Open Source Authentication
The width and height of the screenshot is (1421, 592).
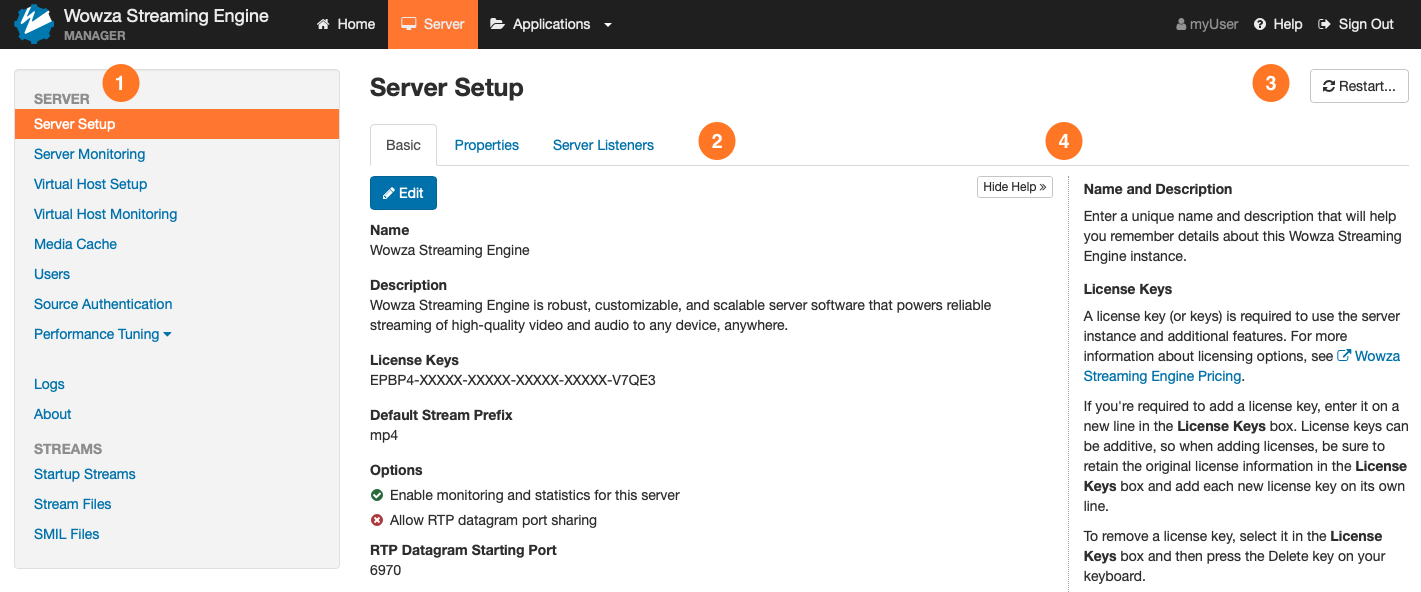point(103,304)
